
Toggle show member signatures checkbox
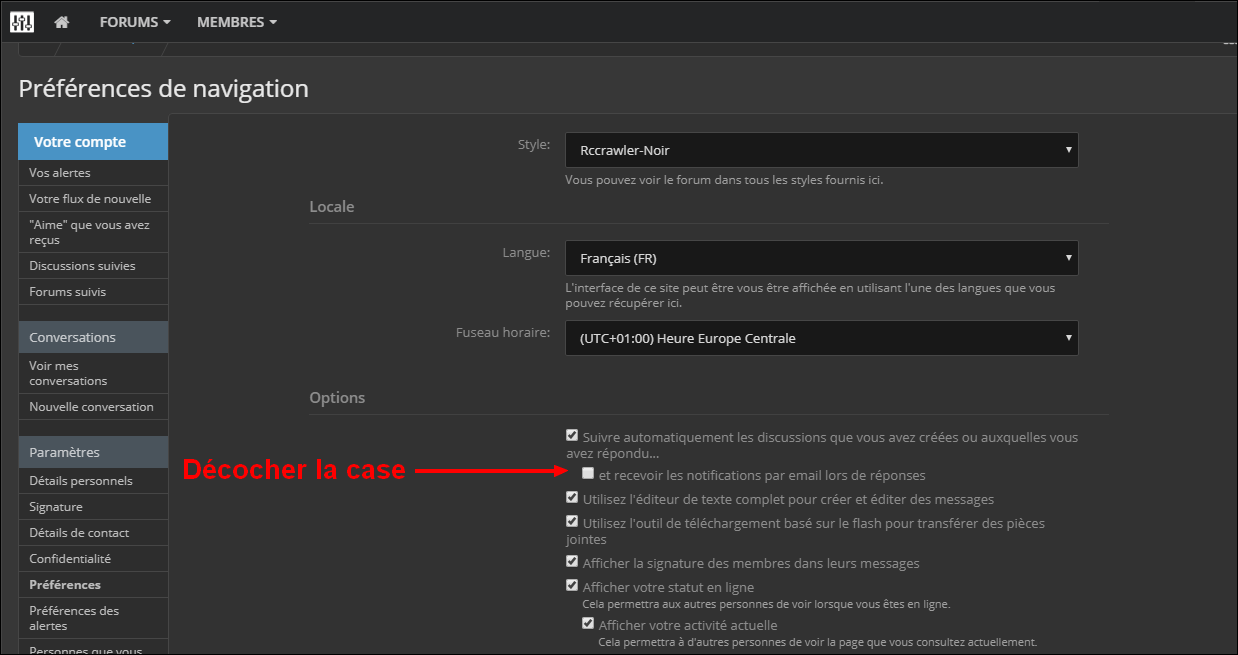coord(572,562)
